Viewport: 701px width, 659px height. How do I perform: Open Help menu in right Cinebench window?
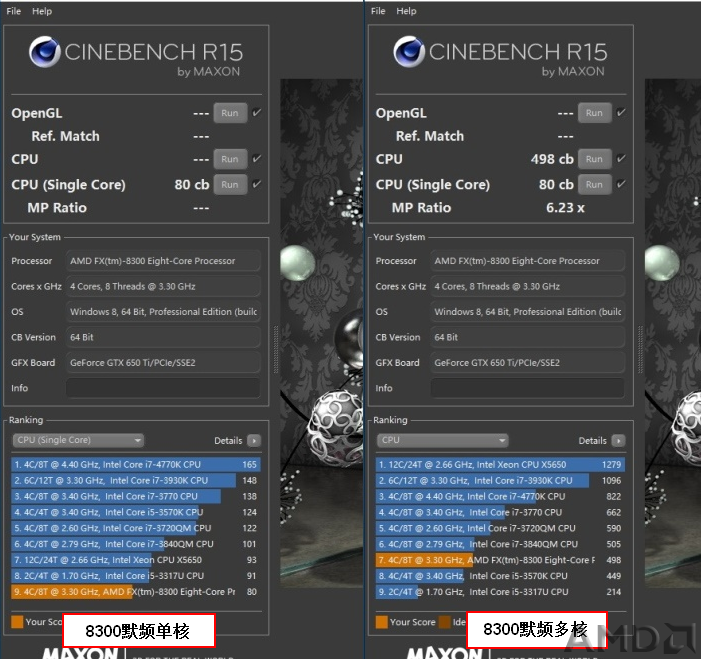tap(406, 11)
